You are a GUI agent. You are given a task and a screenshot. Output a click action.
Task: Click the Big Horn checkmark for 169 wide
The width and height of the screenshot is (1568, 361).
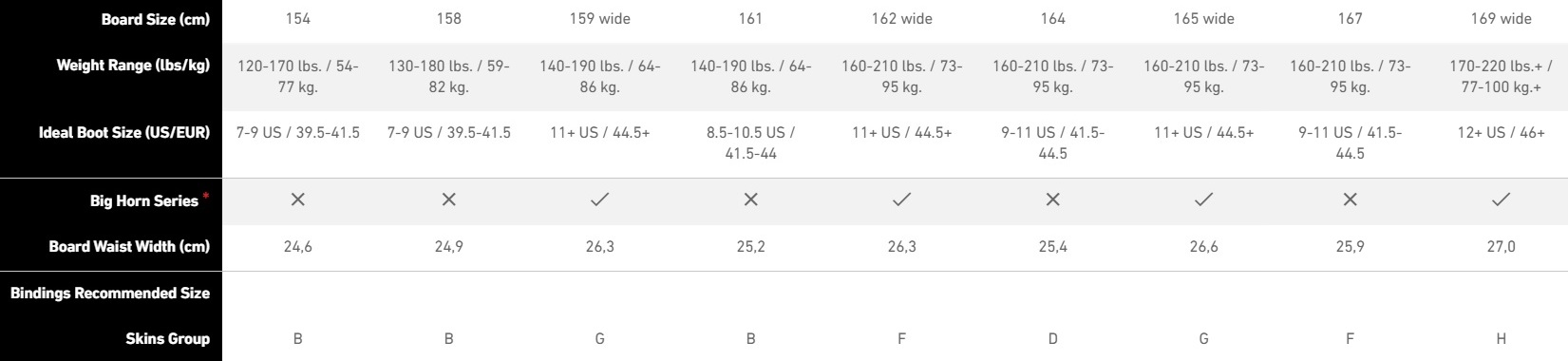point(1501,199)
